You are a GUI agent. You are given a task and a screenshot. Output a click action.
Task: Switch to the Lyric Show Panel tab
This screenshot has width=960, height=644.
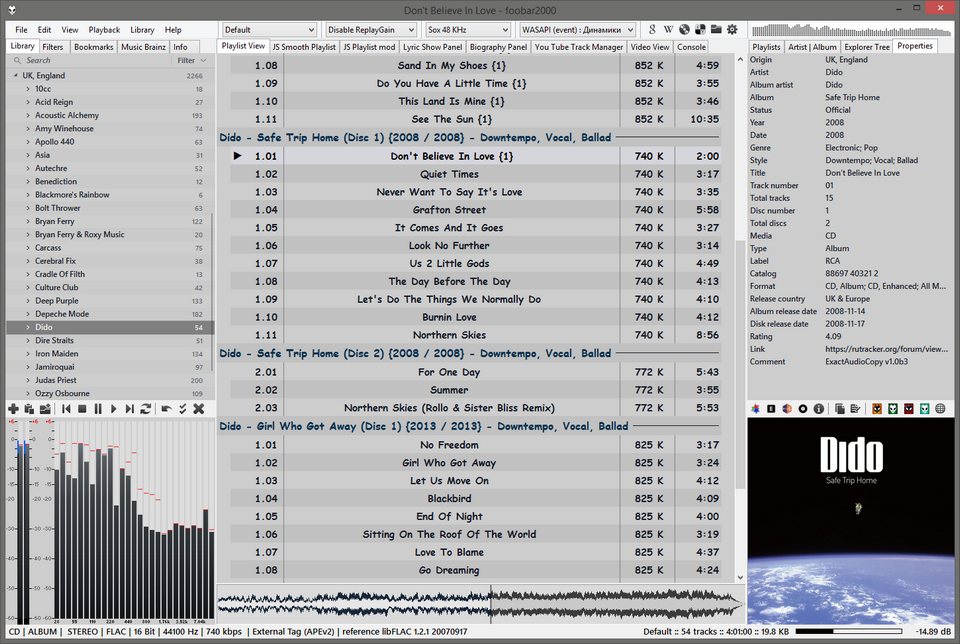(x=432, y=47)
